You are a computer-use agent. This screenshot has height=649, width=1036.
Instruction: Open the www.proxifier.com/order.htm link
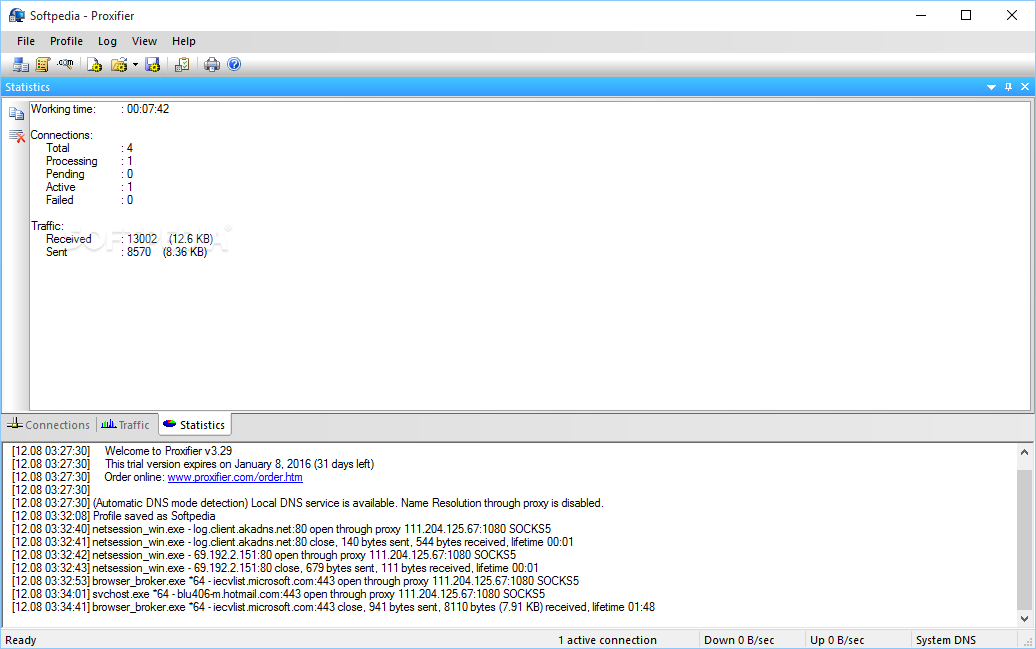point(235,477)
